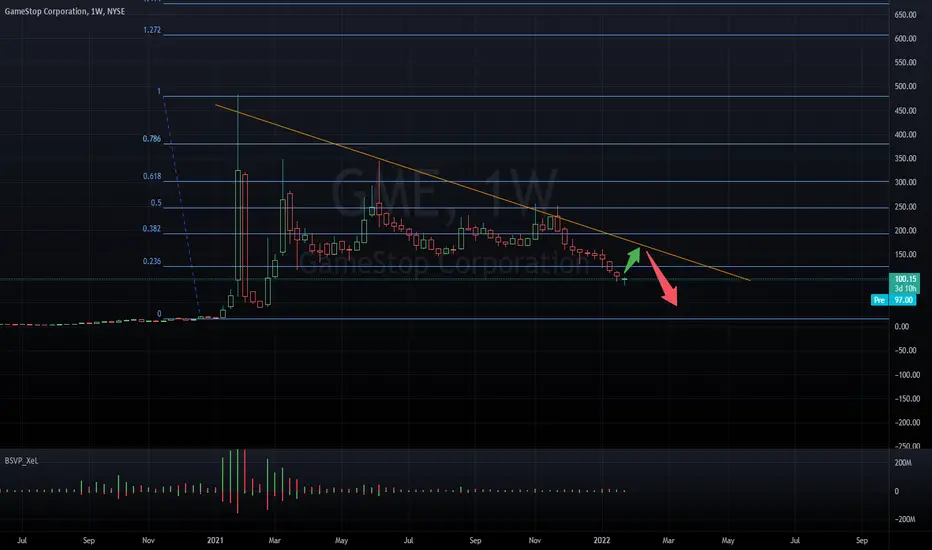Screen dimensions: 932x550
Task: Click the 350.00 price axis value
Action: (905, 159)
